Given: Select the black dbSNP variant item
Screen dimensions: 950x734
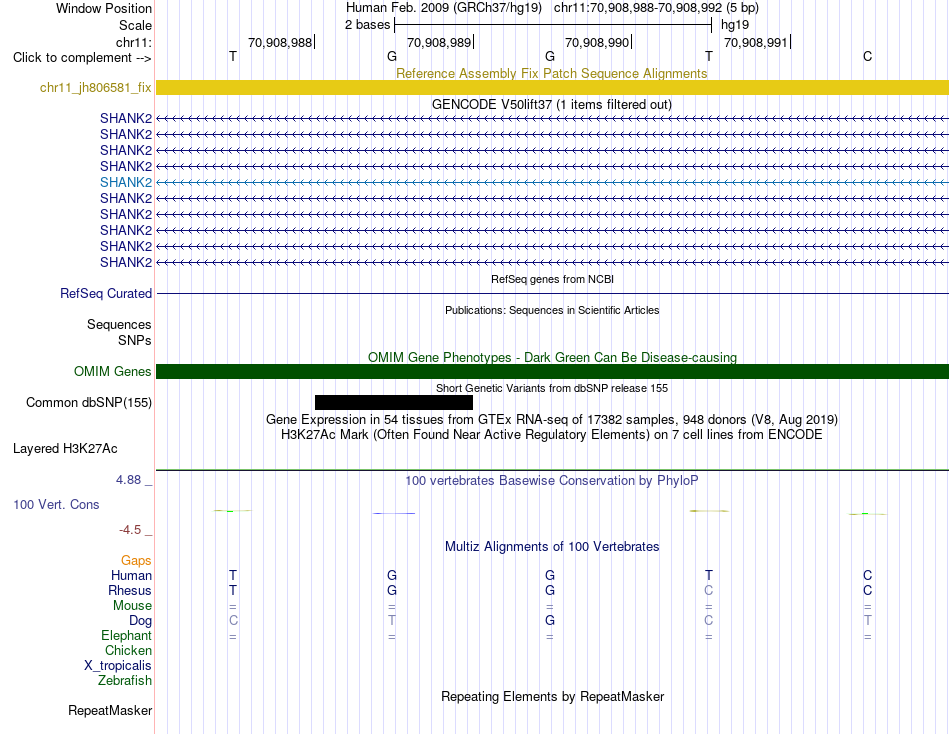Looking at the screenshot, I should click(x=394, y=402).
